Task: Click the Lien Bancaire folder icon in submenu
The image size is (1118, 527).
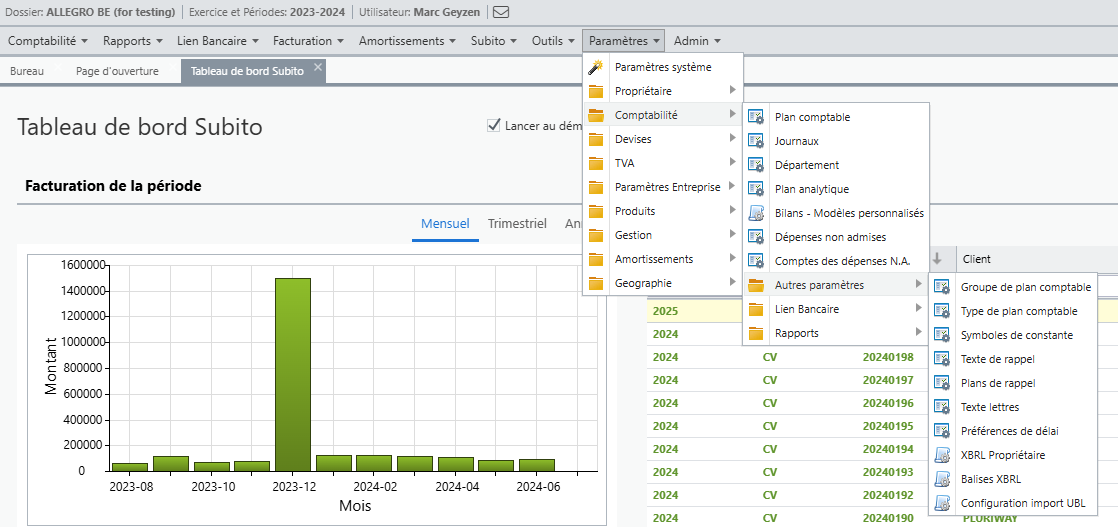Action: coord(756,309)
